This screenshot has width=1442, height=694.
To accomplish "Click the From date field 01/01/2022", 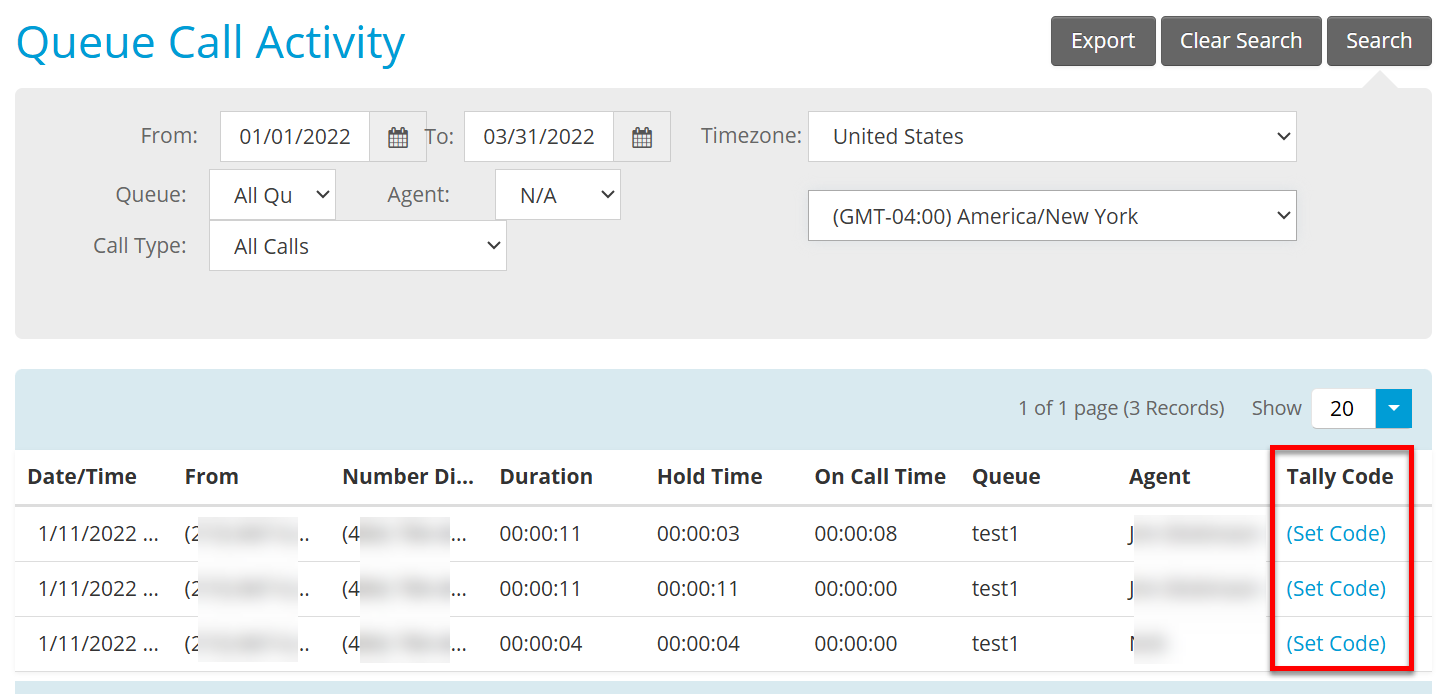I will point(295,137).
